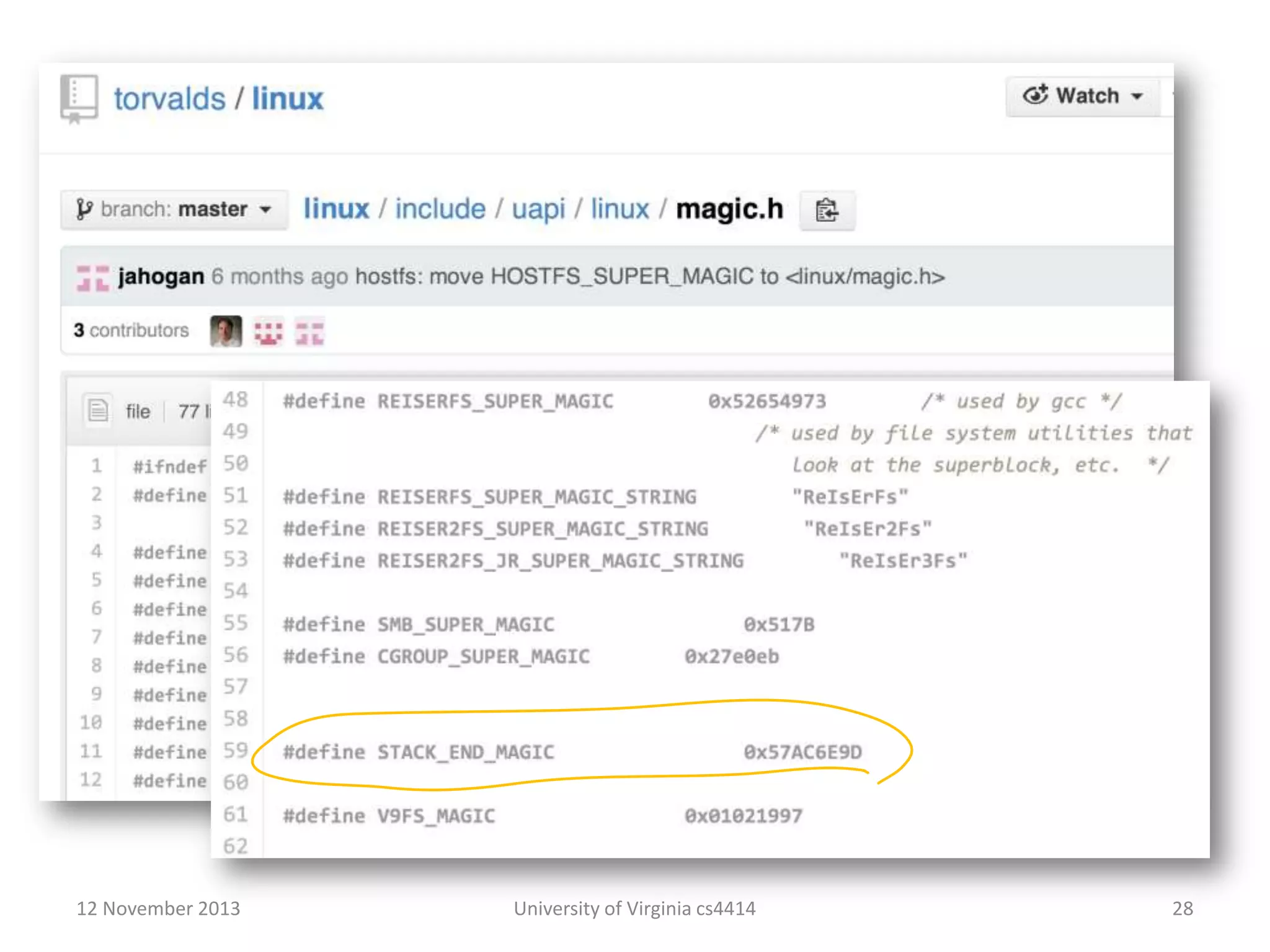Expand the Watch dropdown arrow
Image resolution: width=1270 pixels, height=952 pixels.
1137,96
